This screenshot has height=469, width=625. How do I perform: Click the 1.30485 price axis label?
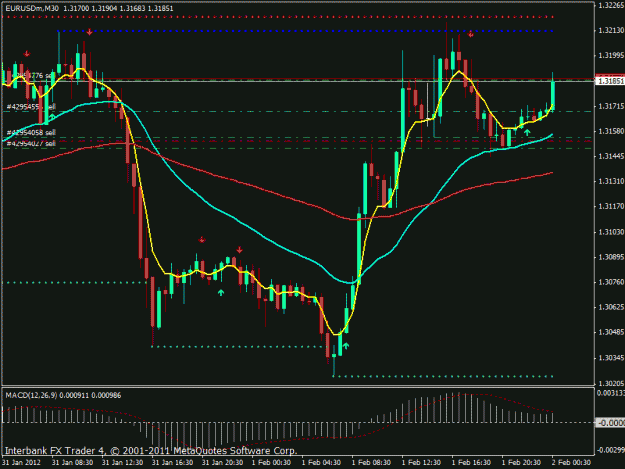click(611, 332)
